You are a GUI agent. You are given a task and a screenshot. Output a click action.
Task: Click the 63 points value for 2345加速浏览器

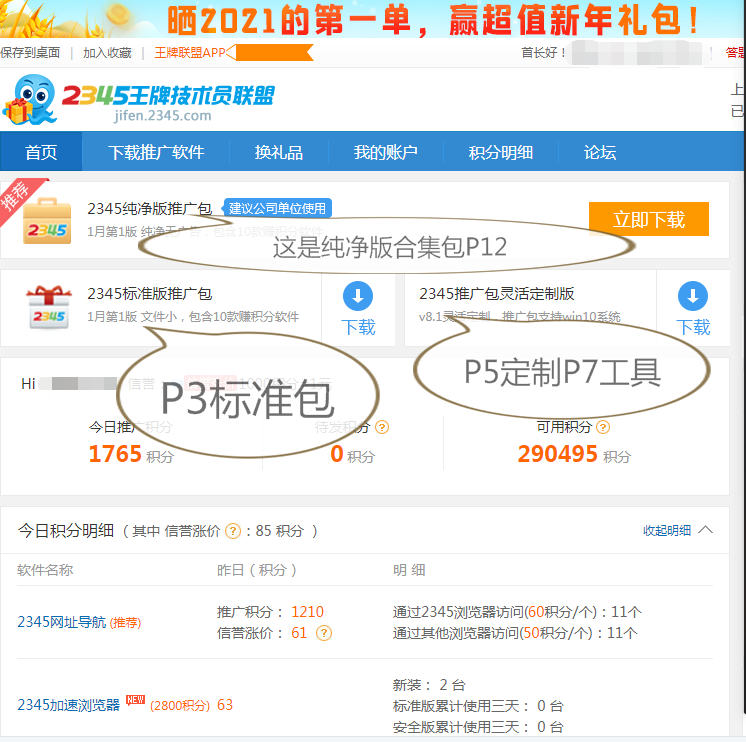pos(225,705)
